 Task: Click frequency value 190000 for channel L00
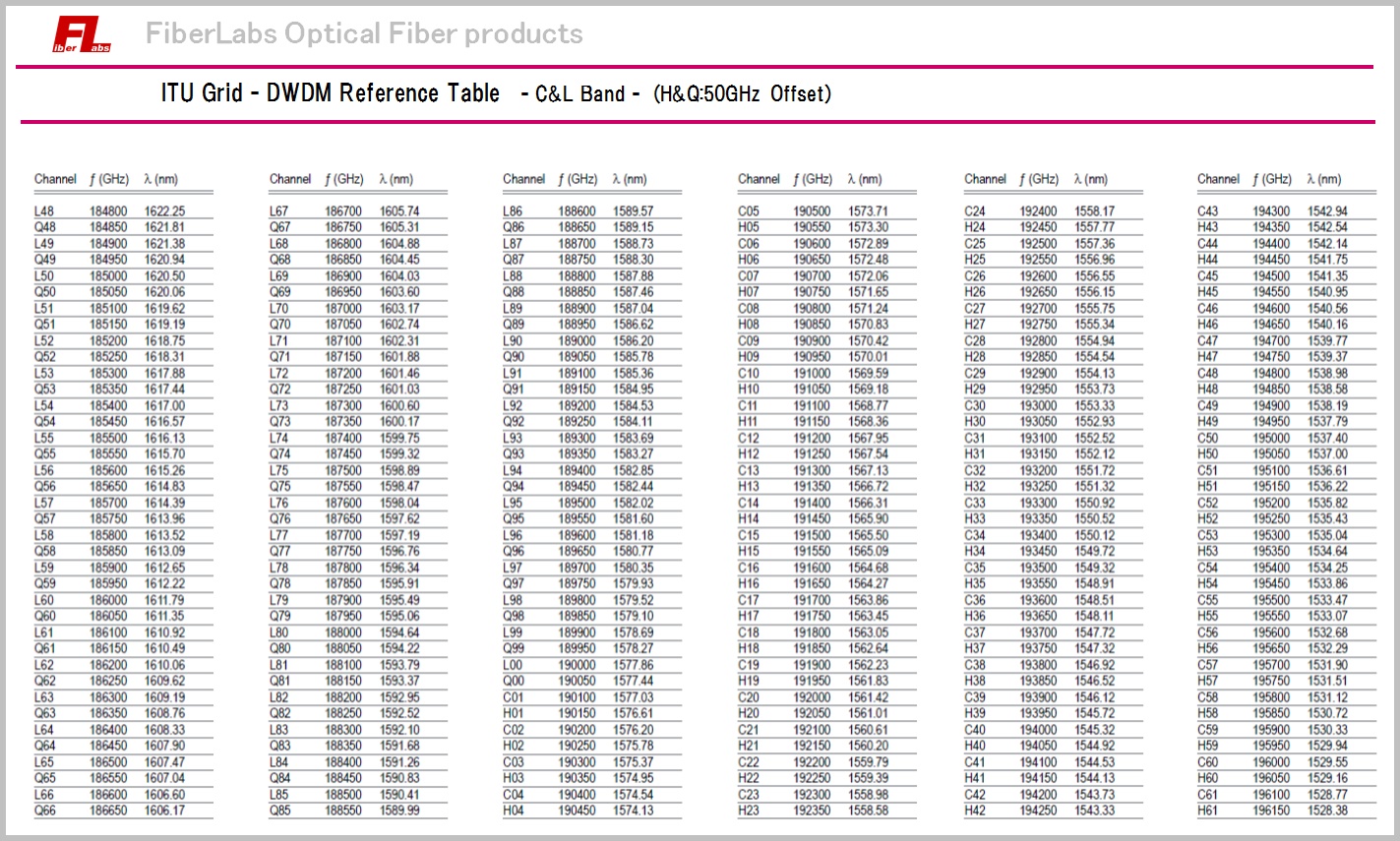coord(577,665)
